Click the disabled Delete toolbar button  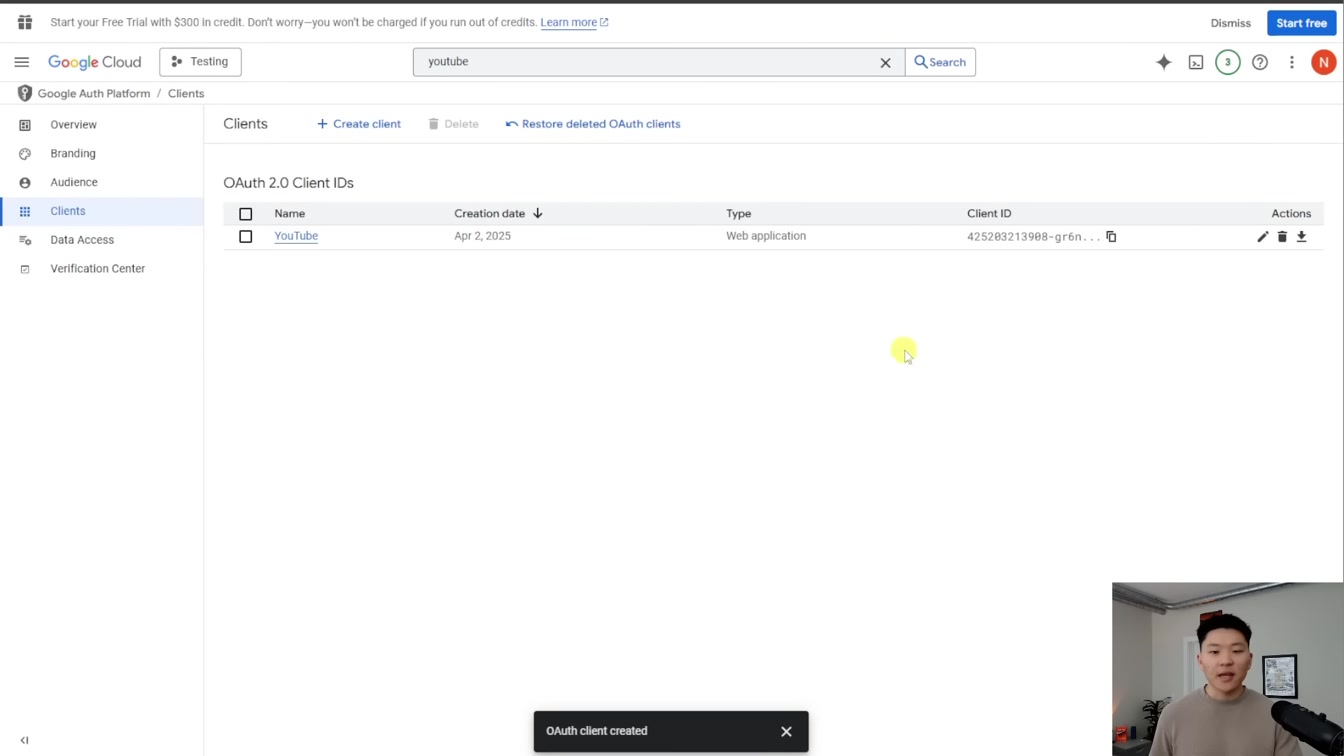click(454, 124)
